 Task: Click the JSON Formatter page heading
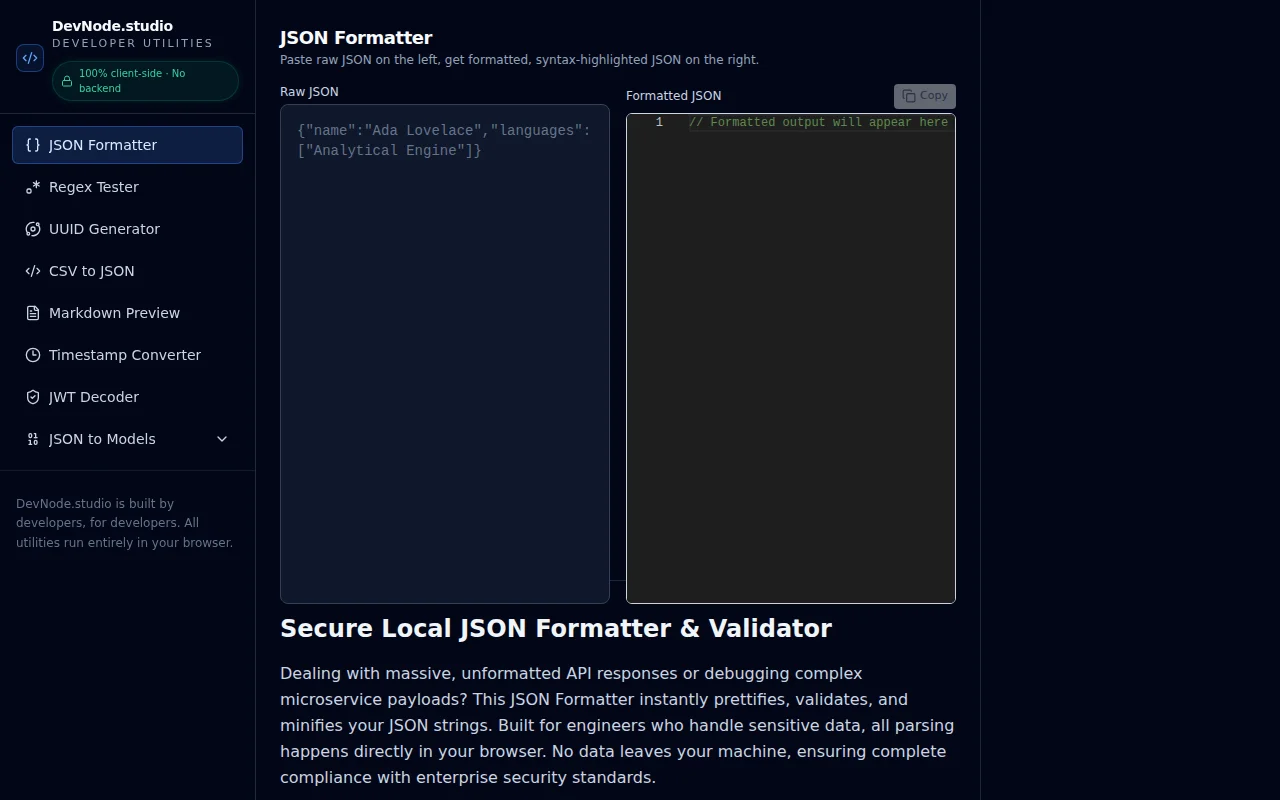pyautogui.click(x=356, y=38)
